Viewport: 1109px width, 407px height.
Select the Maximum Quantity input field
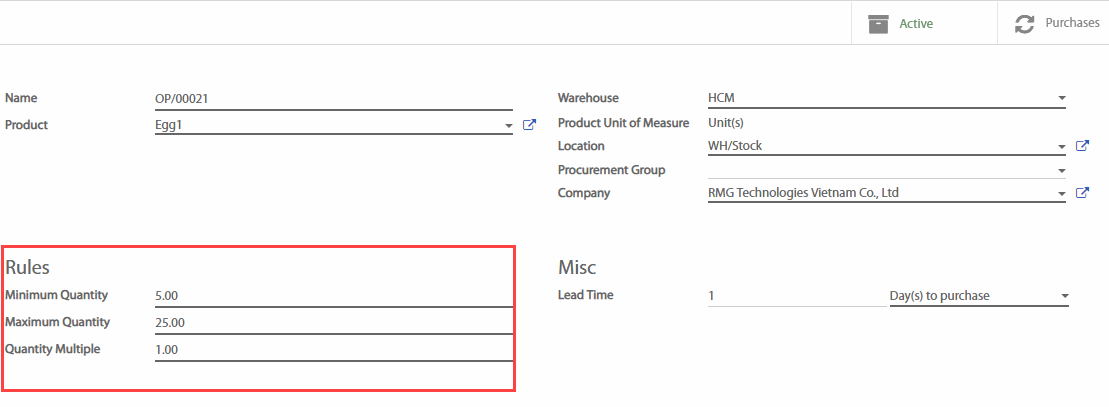pos(330,323)
